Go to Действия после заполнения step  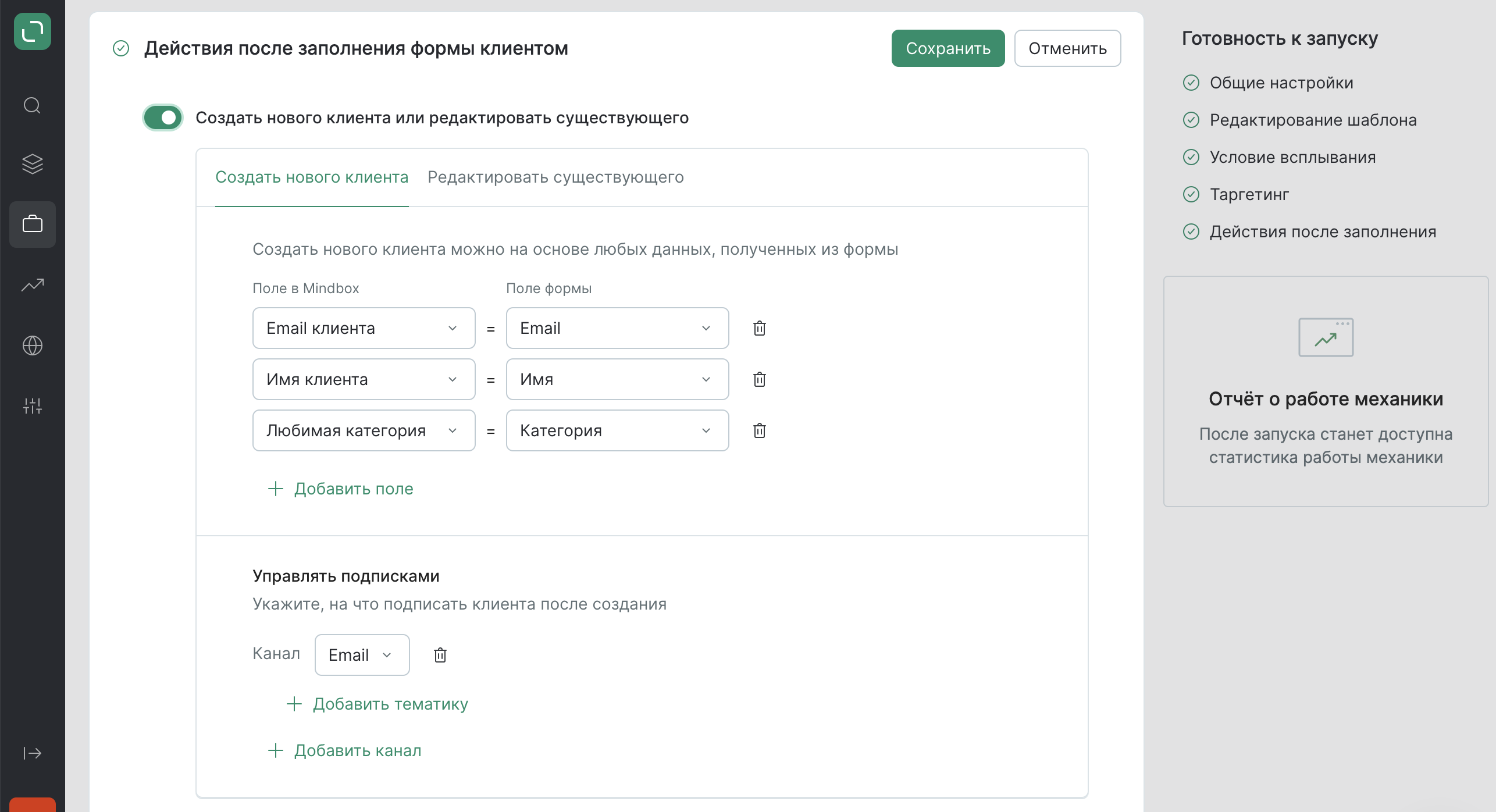click(1323, 232)
